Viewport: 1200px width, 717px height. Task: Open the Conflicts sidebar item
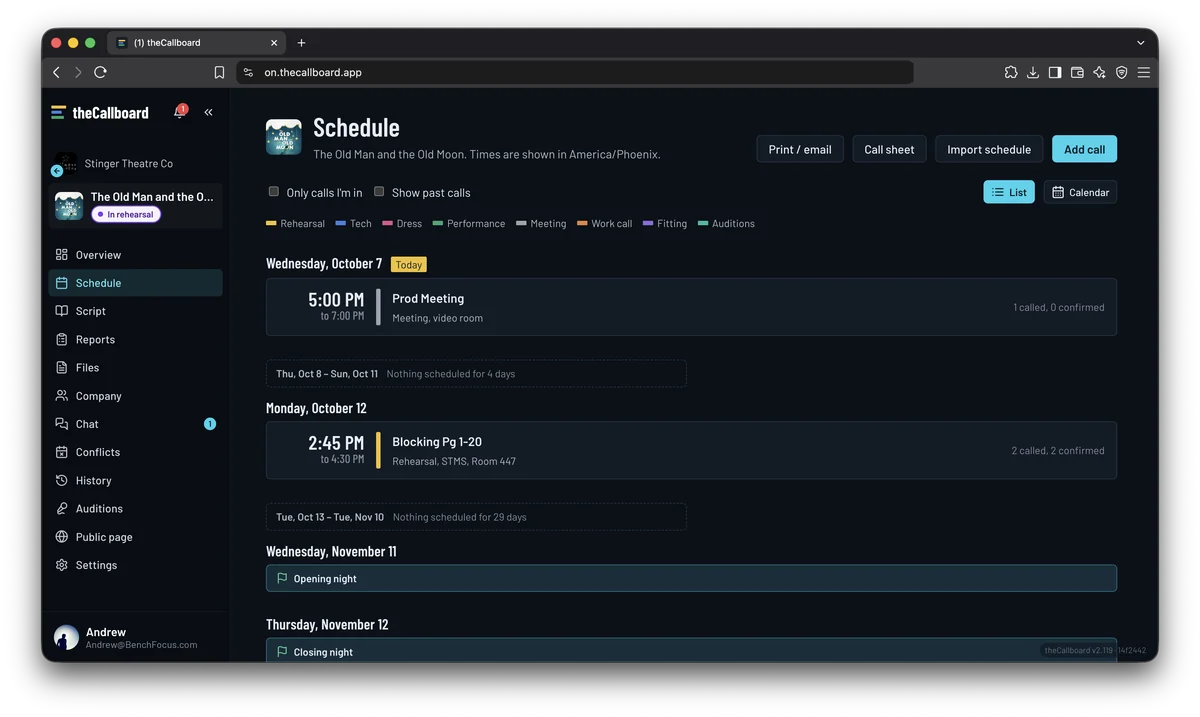click(x=135, y=452)
